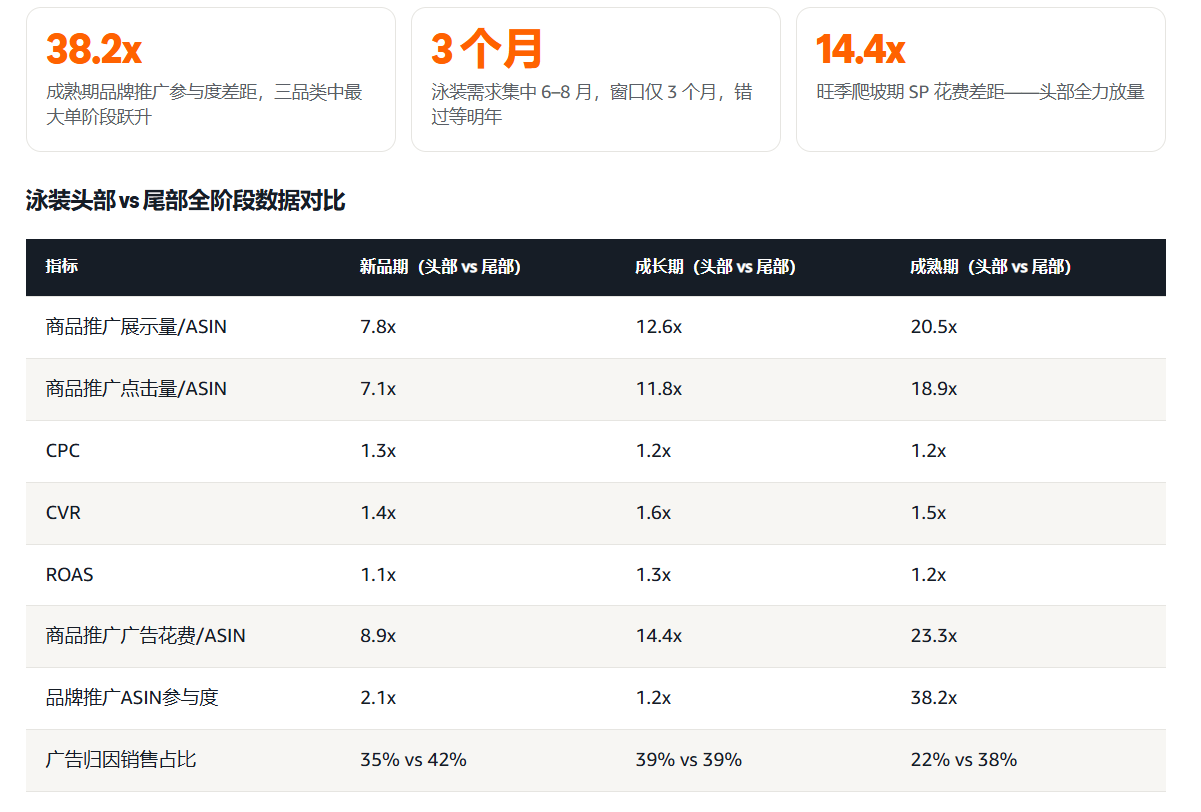The height and width of the screenshot is (812, 1201).
Task: Click the 35% vs 42% cell
Action: tap(413, 760)
